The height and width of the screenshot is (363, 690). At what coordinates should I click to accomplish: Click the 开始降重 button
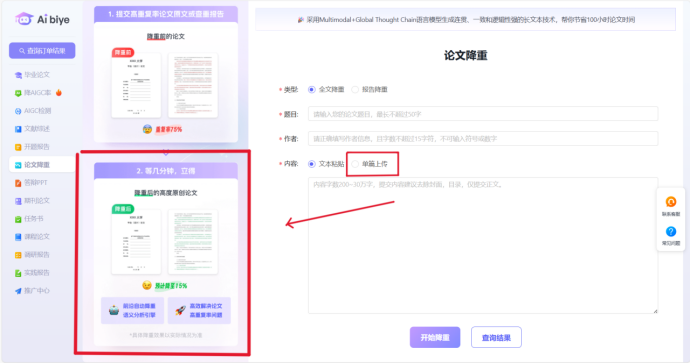coord(435,337)
